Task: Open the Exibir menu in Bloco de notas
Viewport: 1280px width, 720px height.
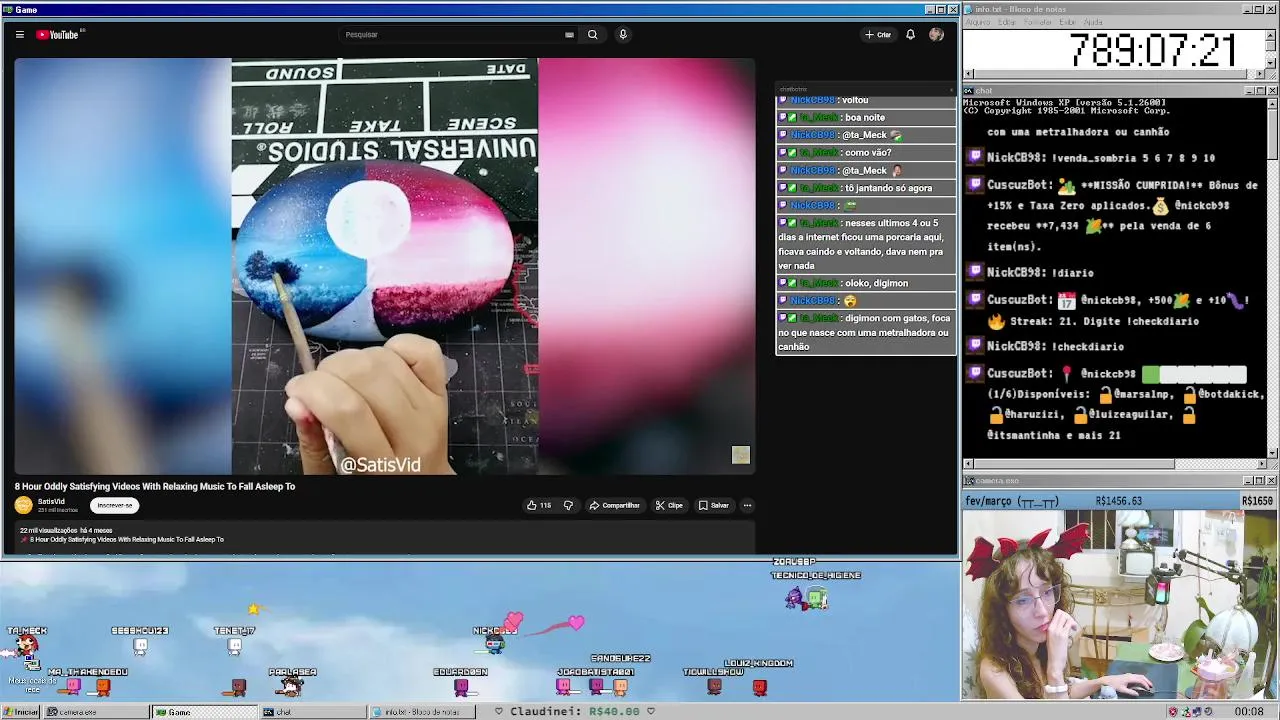Action: click(1068, 22)
